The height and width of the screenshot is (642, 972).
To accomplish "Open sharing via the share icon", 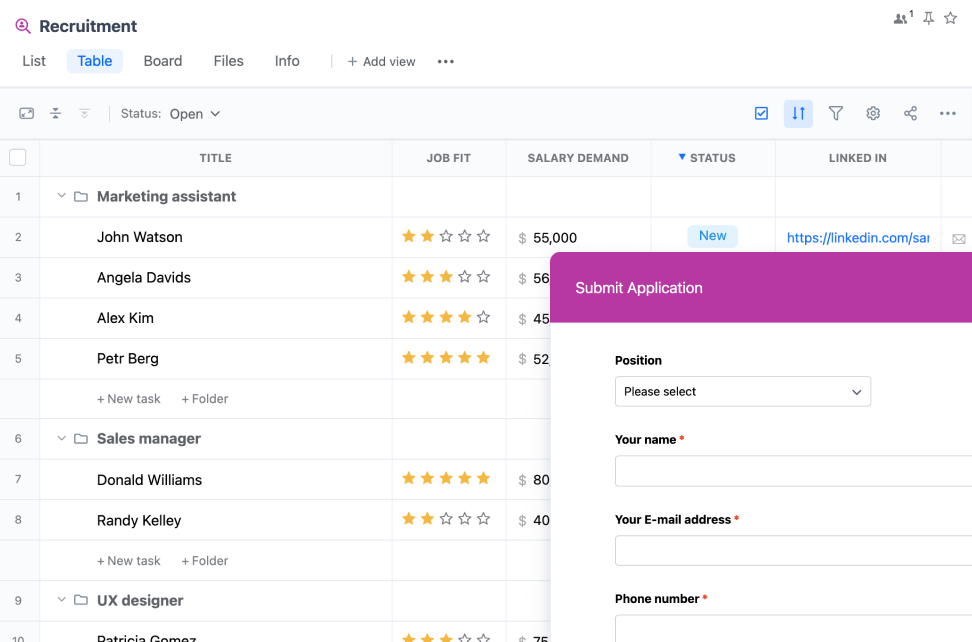I will 910,113.
